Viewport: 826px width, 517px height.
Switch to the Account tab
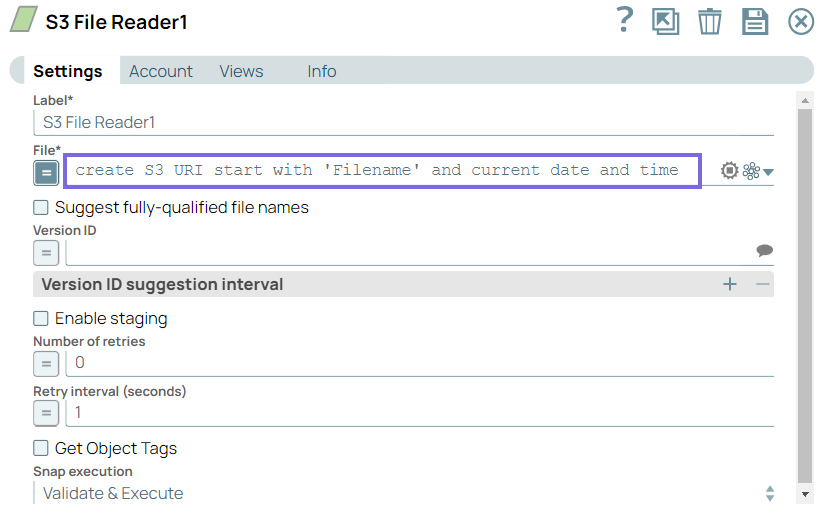(x=161, y=71)
